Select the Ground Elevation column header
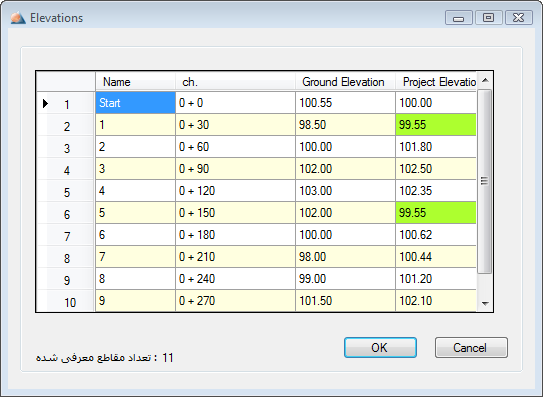This screenshot has height=397, width=543. point(345,82)
